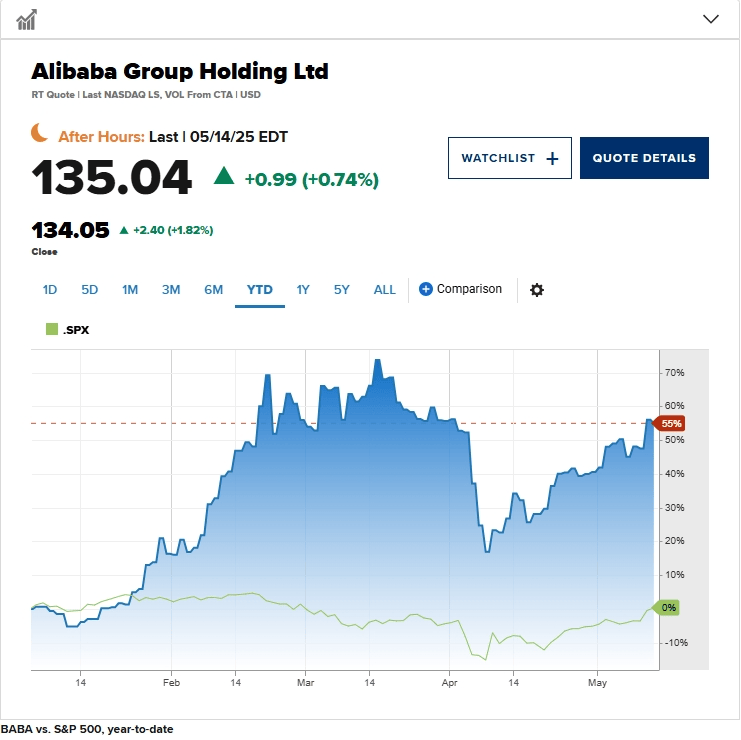Select the 1M chart range
741x740 pixels.
point(130,290)
